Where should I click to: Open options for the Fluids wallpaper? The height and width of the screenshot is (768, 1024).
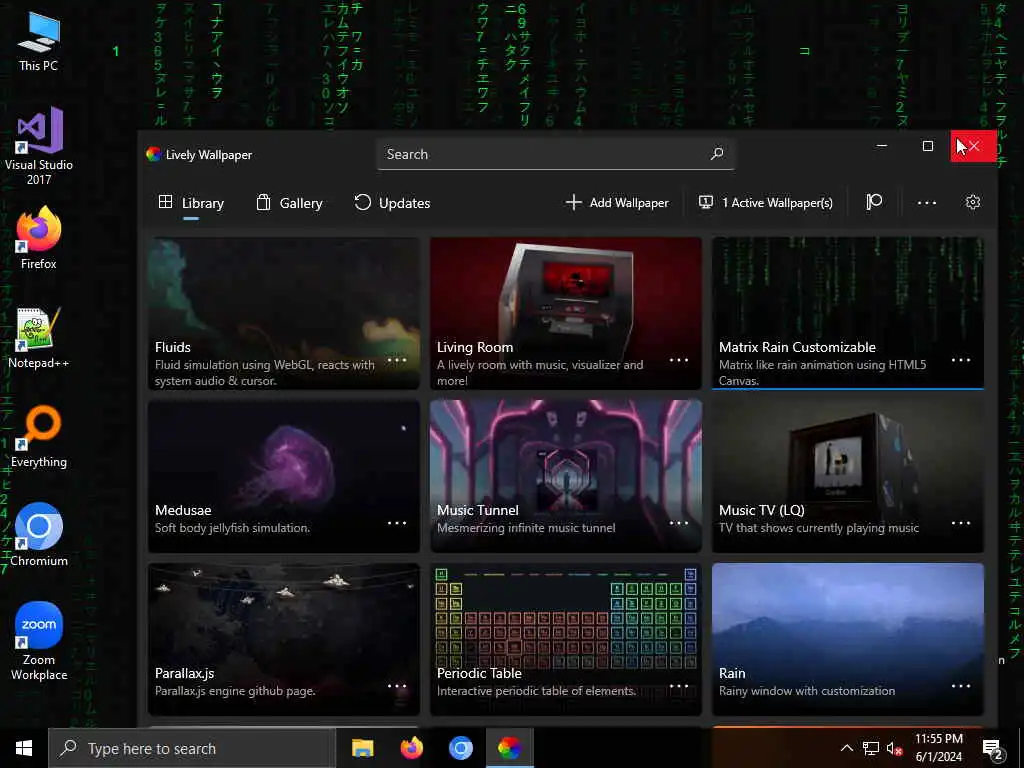[397, 360]
